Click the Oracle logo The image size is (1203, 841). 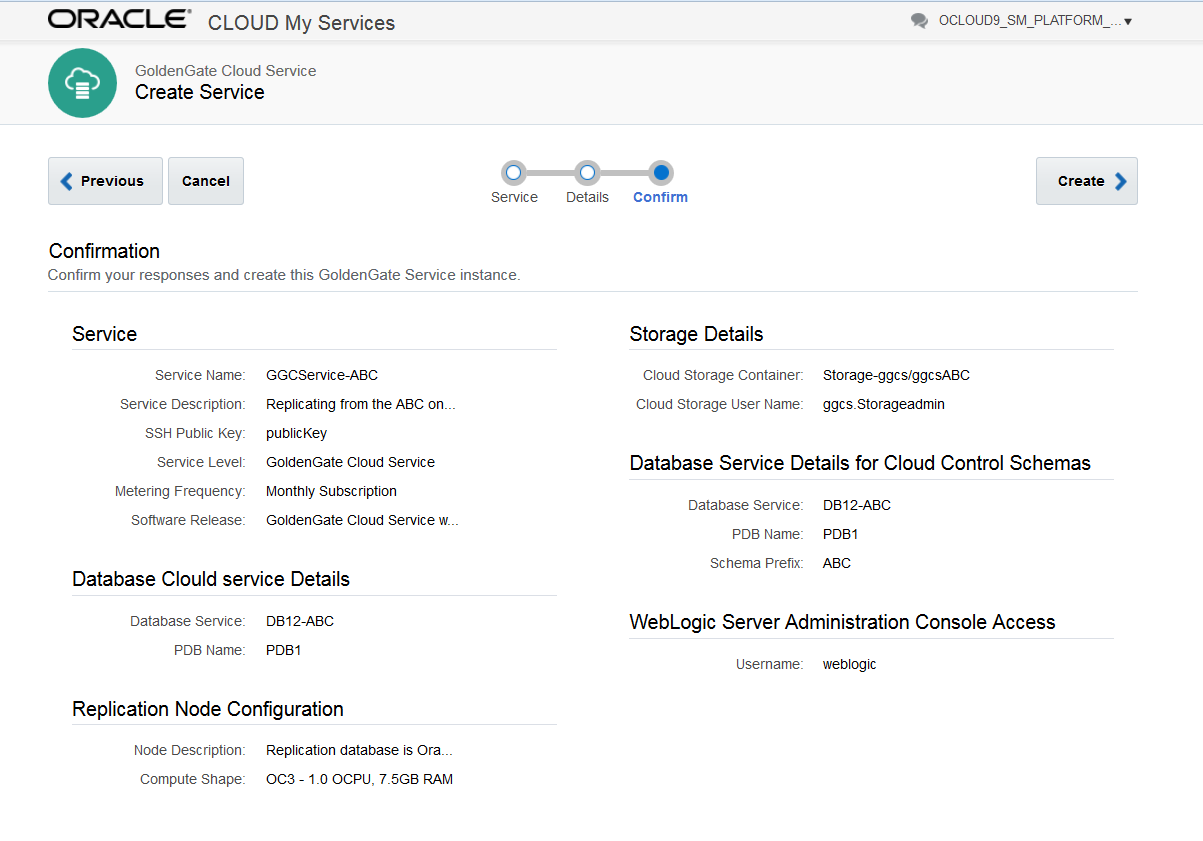click(119, 20)
